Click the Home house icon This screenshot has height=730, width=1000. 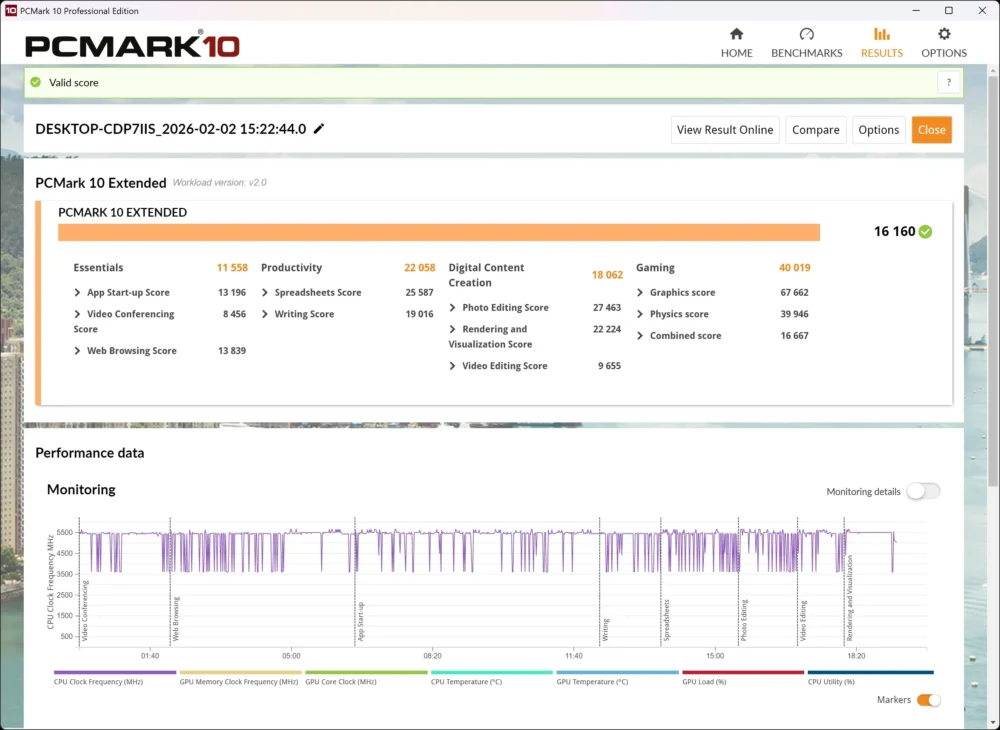point(737,34)
